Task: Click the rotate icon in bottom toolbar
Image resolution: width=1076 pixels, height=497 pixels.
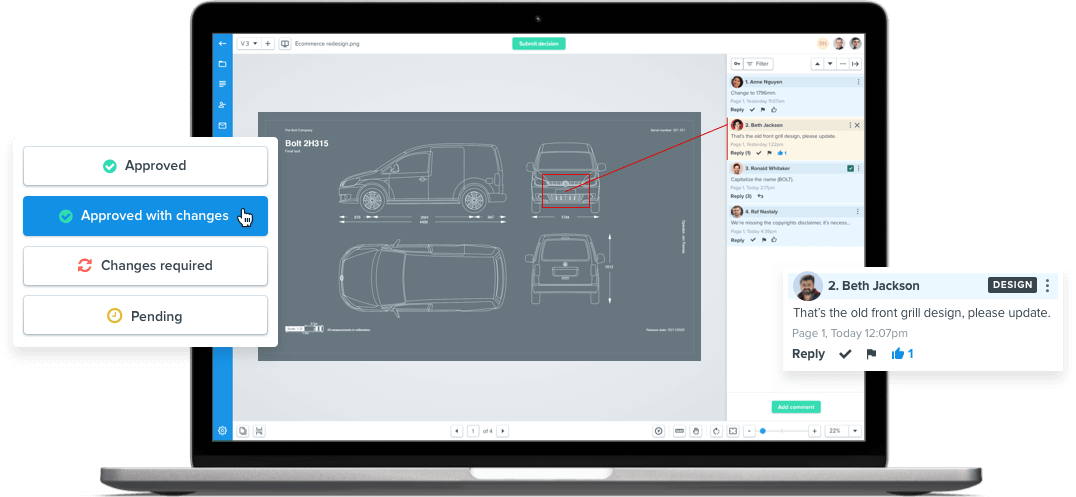Action: click(715, 431)
